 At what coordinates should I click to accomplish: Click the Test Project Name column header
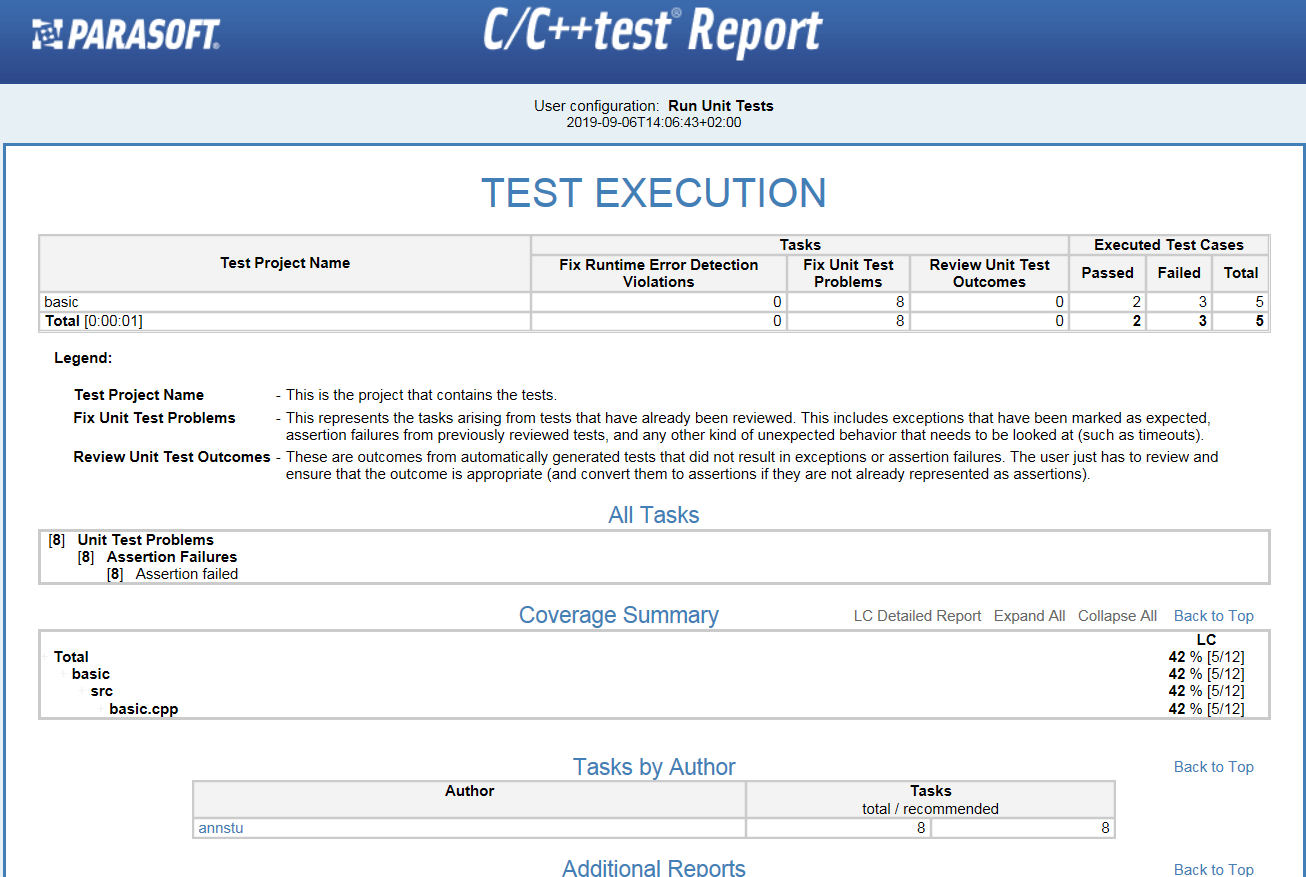click(x=285, y=263)
